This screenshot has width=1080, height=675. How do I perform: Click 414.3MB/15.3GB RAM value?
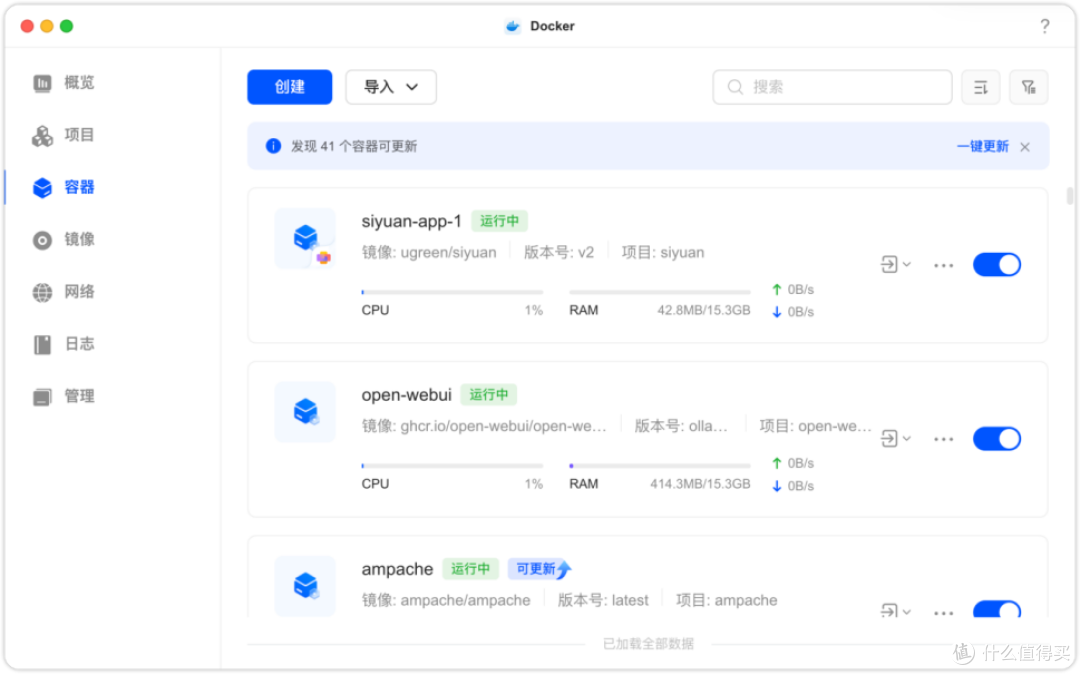pyautogui.click(x=700, y=484)
